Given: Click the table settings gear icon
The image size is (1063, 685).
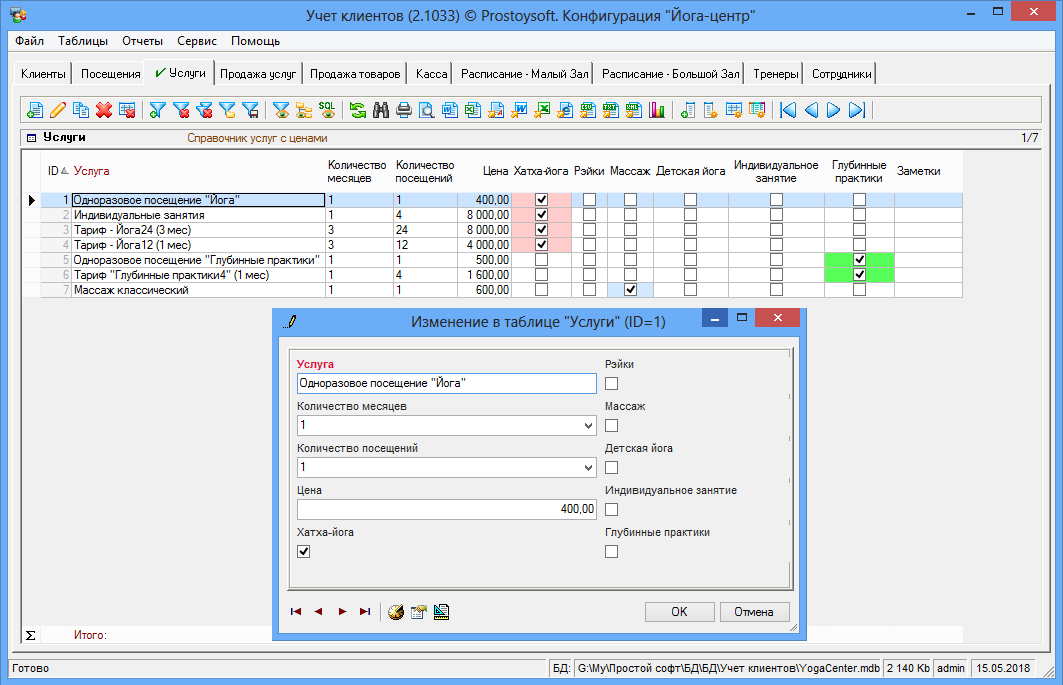Looking at the screenshot, I should click(734, 110).
